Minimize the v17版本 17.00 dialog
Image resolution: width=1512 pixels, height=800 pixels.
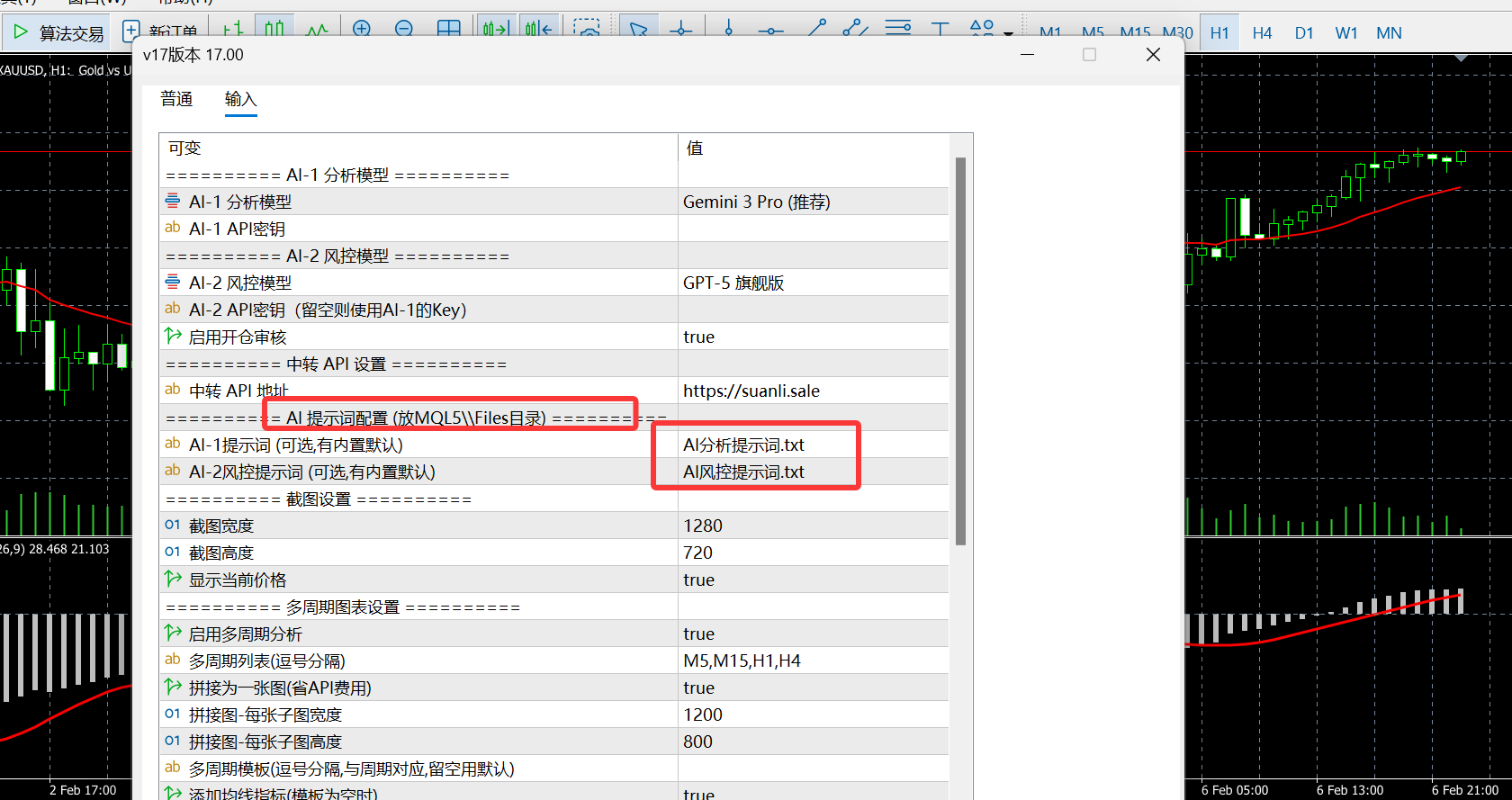tap(1027, 55)
